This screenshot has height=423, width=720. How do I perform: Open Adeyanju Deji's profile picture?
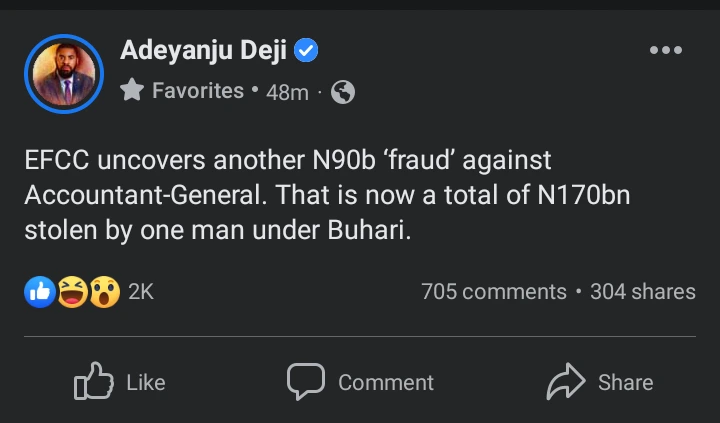(64, 74)
